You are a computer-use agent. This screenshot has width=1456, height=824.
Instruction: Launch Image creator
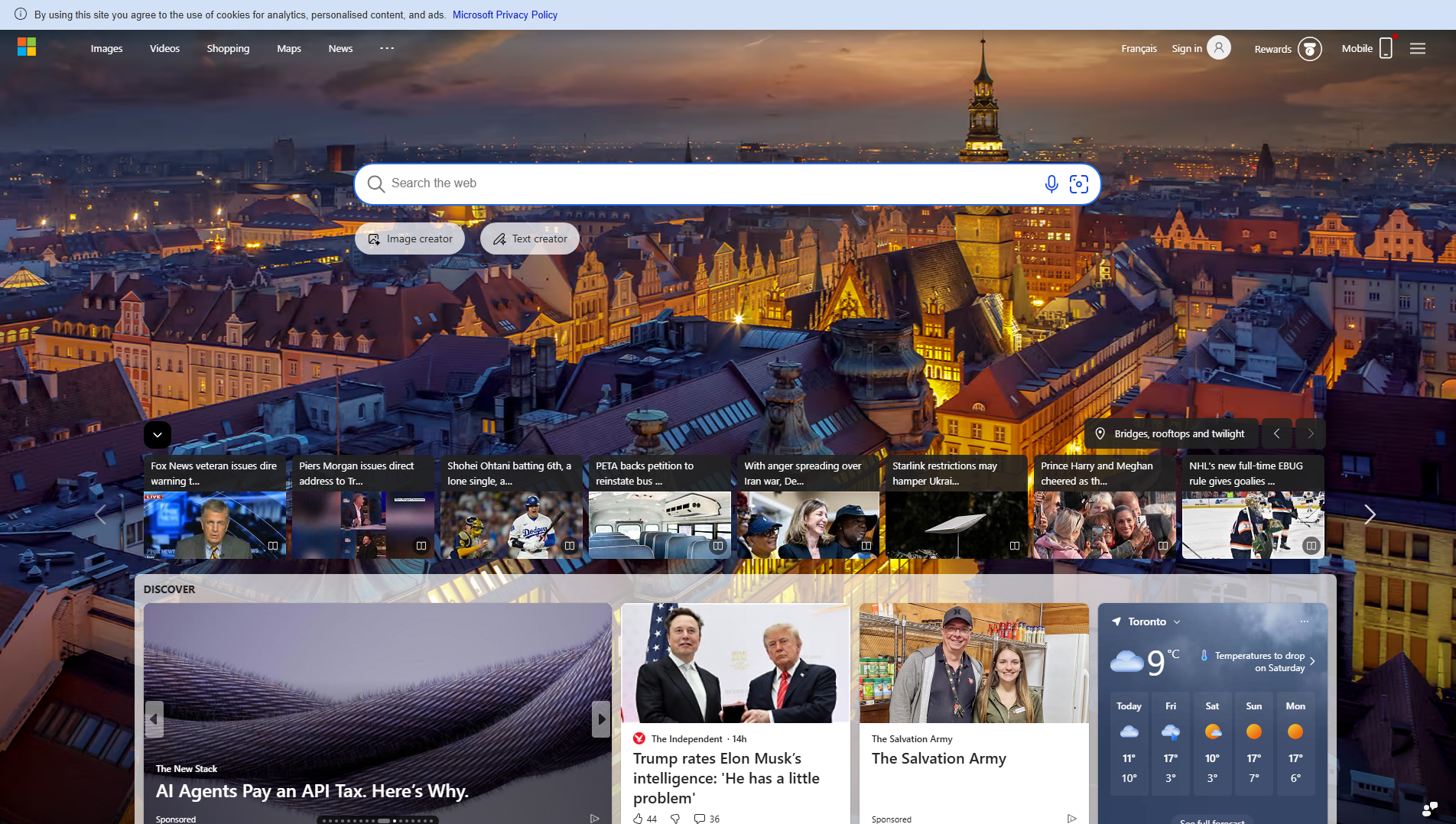[x=410, y=238]
